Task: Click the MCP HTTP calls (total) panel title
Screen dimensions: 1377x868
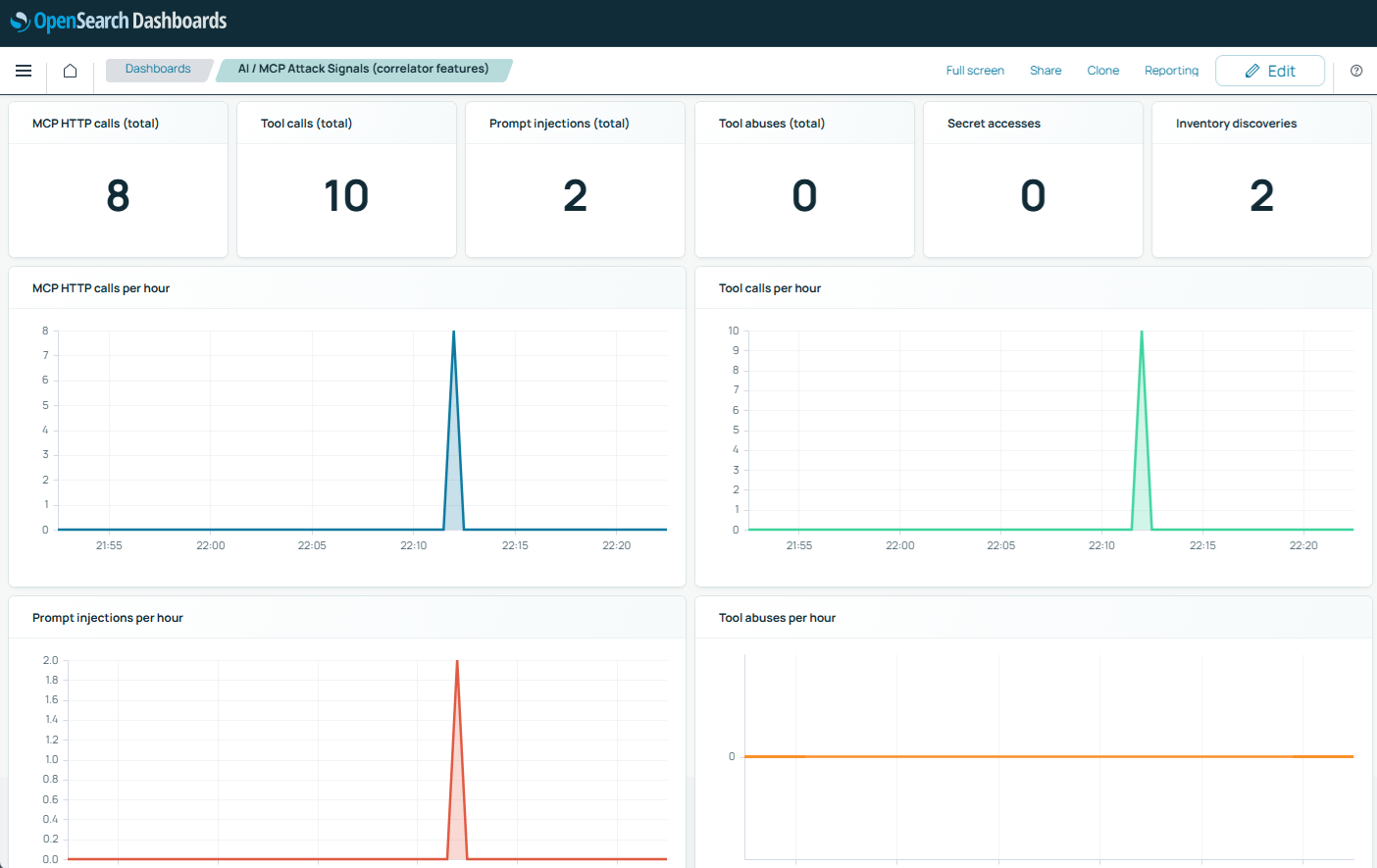Action: point(95,124)
